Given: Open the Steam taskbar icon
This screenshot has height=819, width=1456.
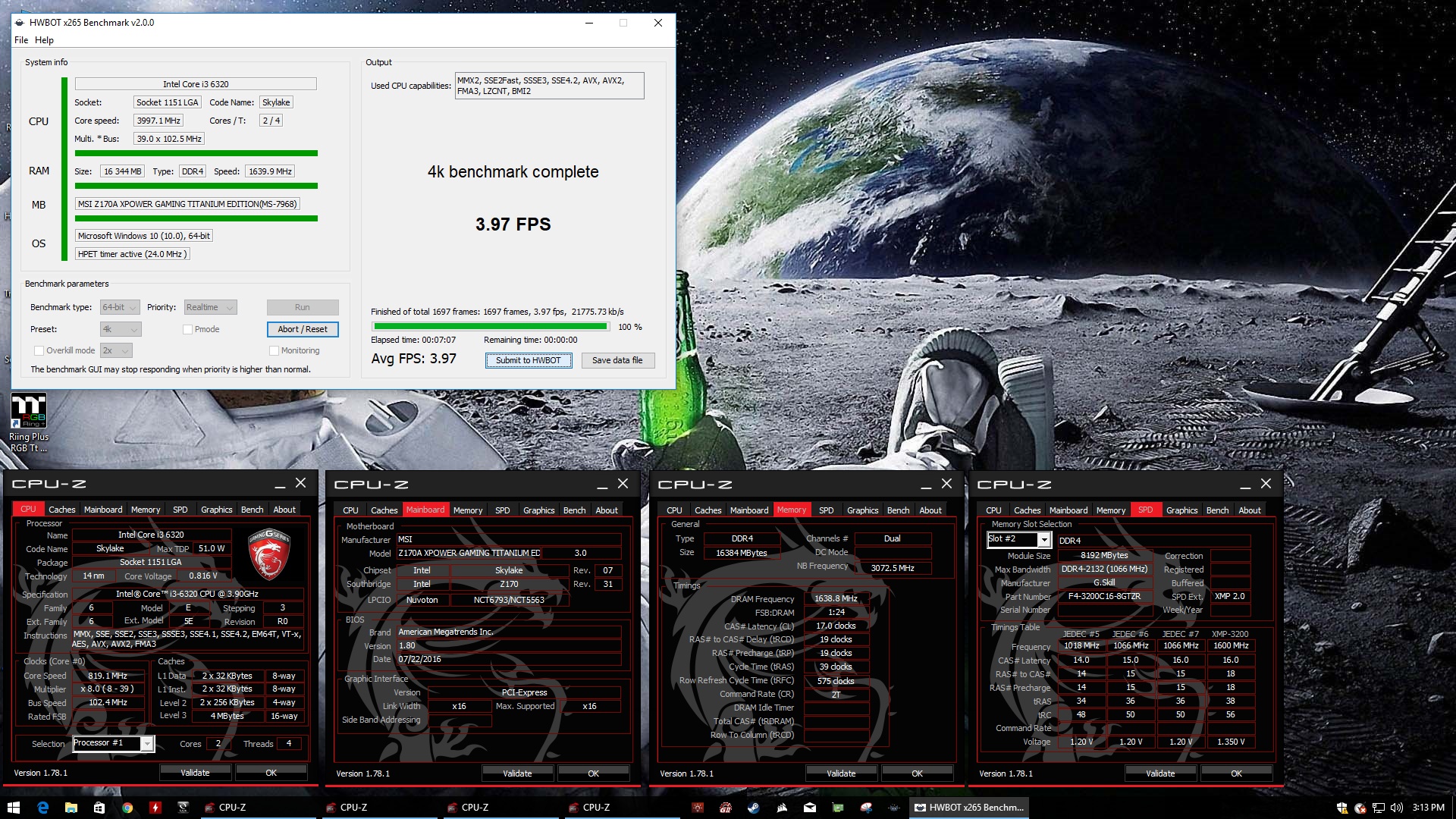Looking at the screenshot, I should coord(753,808).
